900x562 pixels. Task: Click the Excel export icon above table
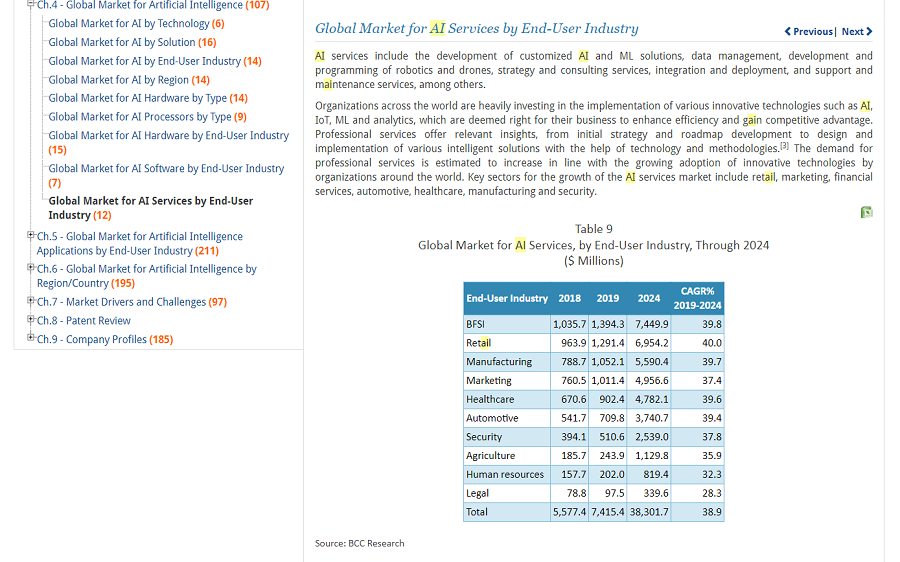click(866, 212)
